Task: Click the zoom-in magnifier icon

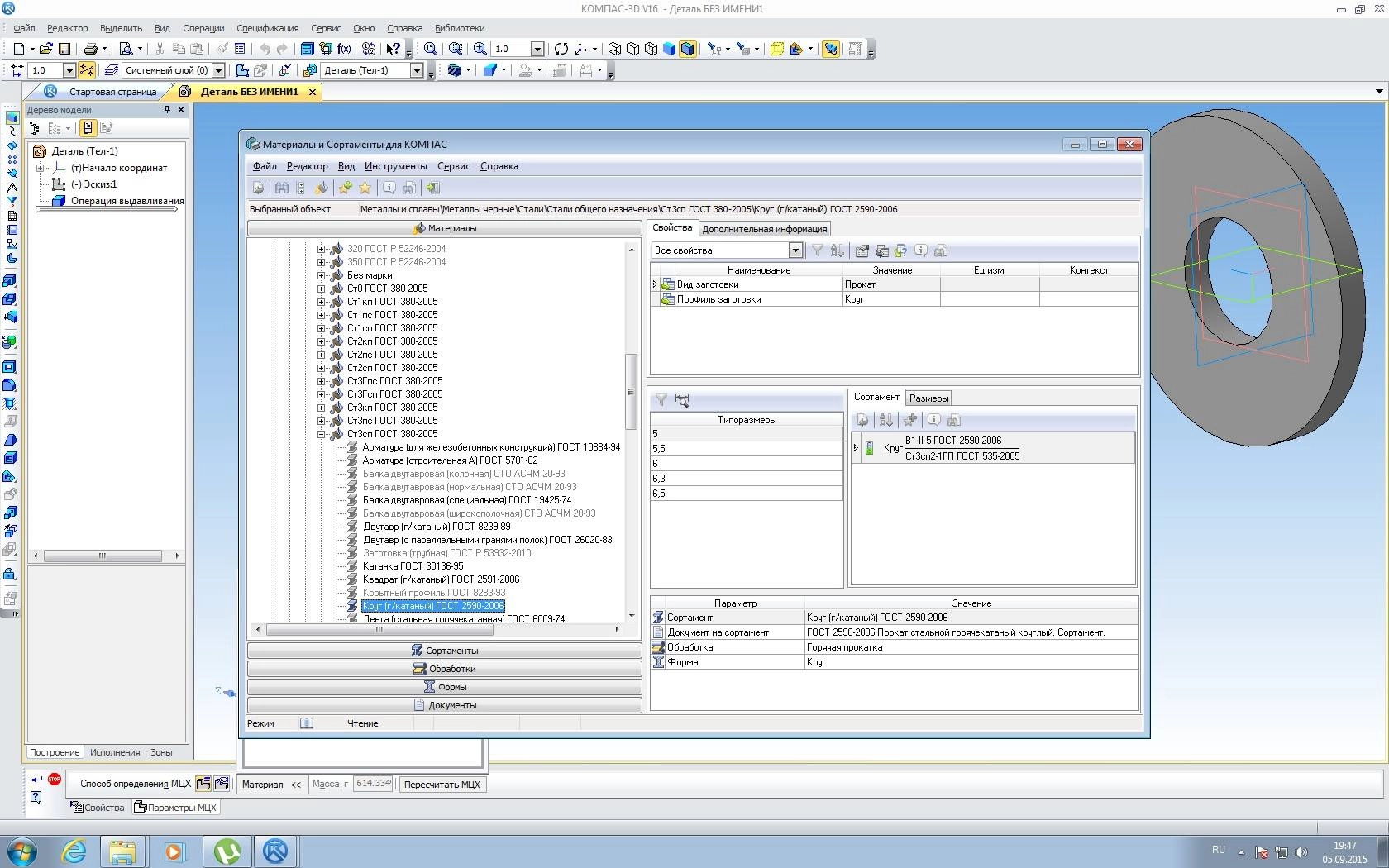Action: (x=480, y=49)
